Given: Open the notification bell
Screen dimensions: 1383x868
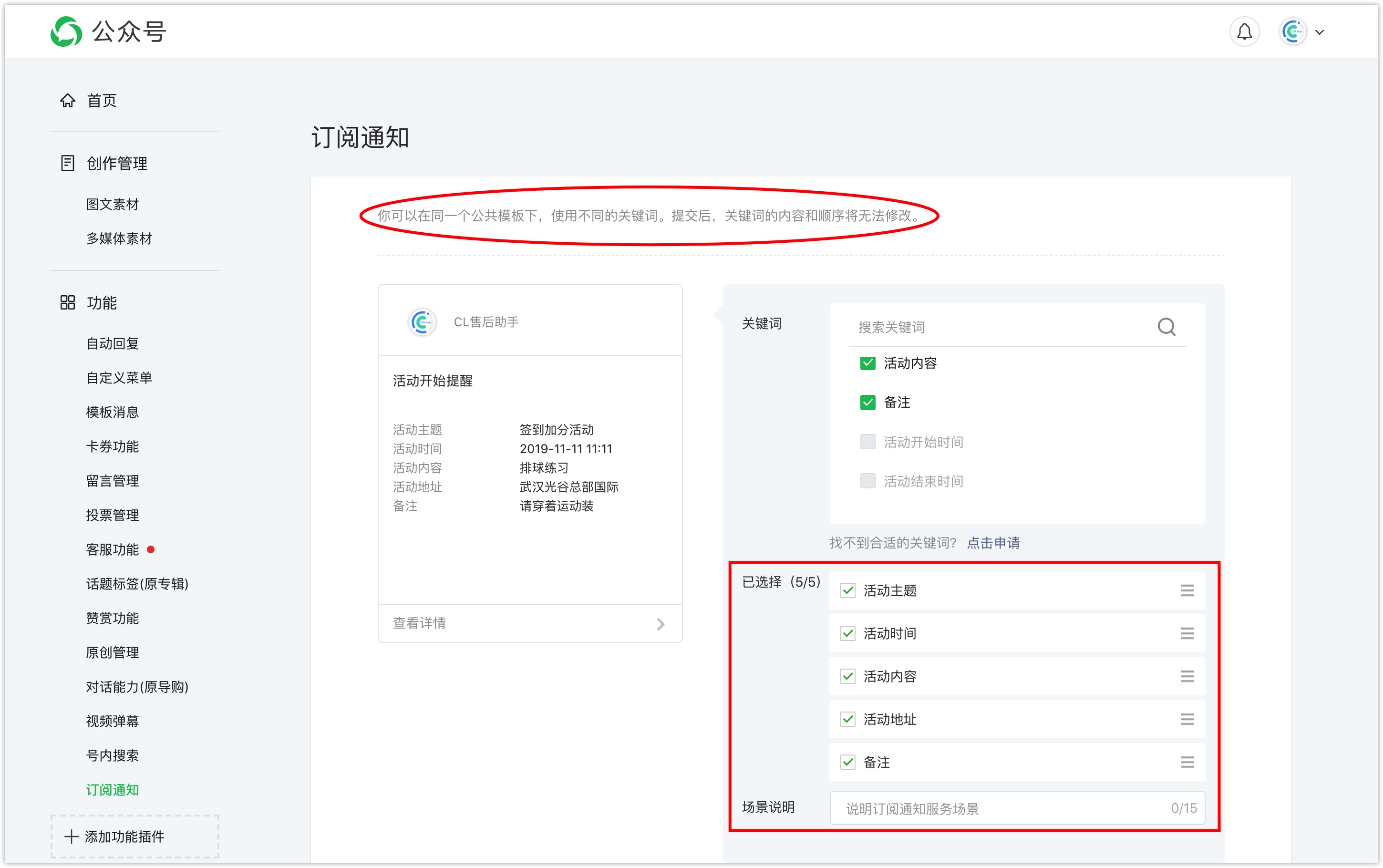Looking at the screenshot, I should coord(1244,31).
